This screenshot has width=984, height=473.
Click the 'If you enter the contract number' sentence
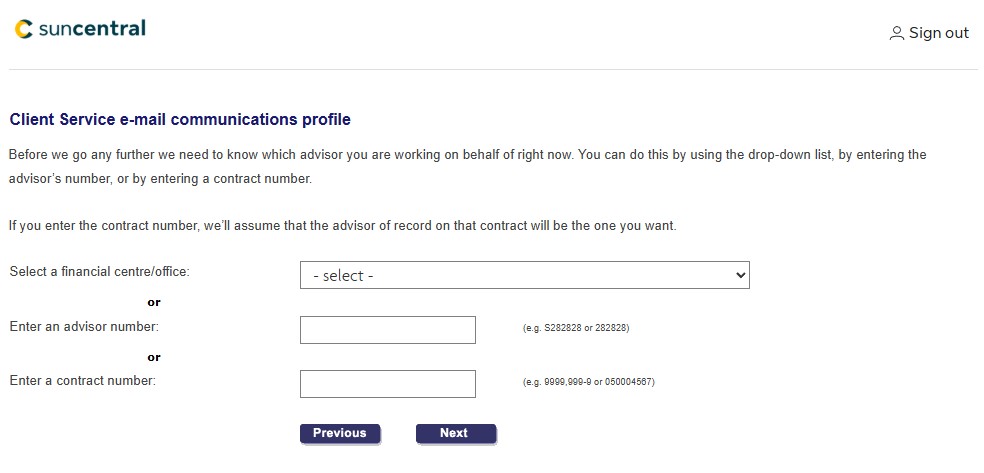click(343, 226)
